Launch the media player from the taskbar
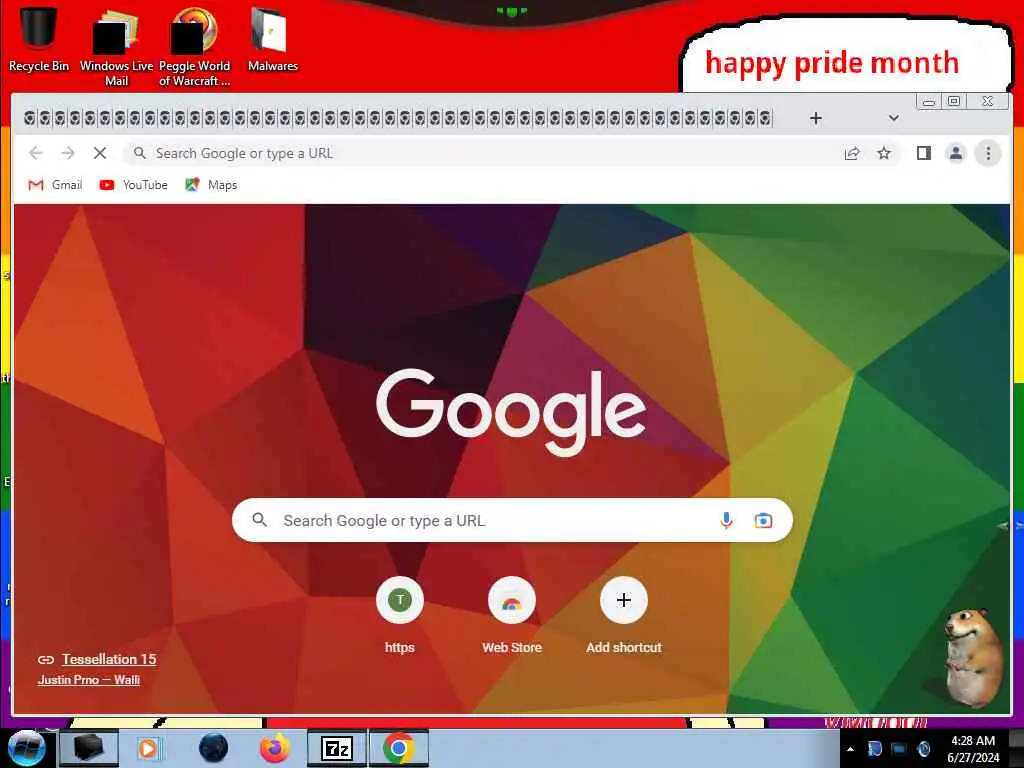This screenshot has width=1024, height=768. (148, 748)
